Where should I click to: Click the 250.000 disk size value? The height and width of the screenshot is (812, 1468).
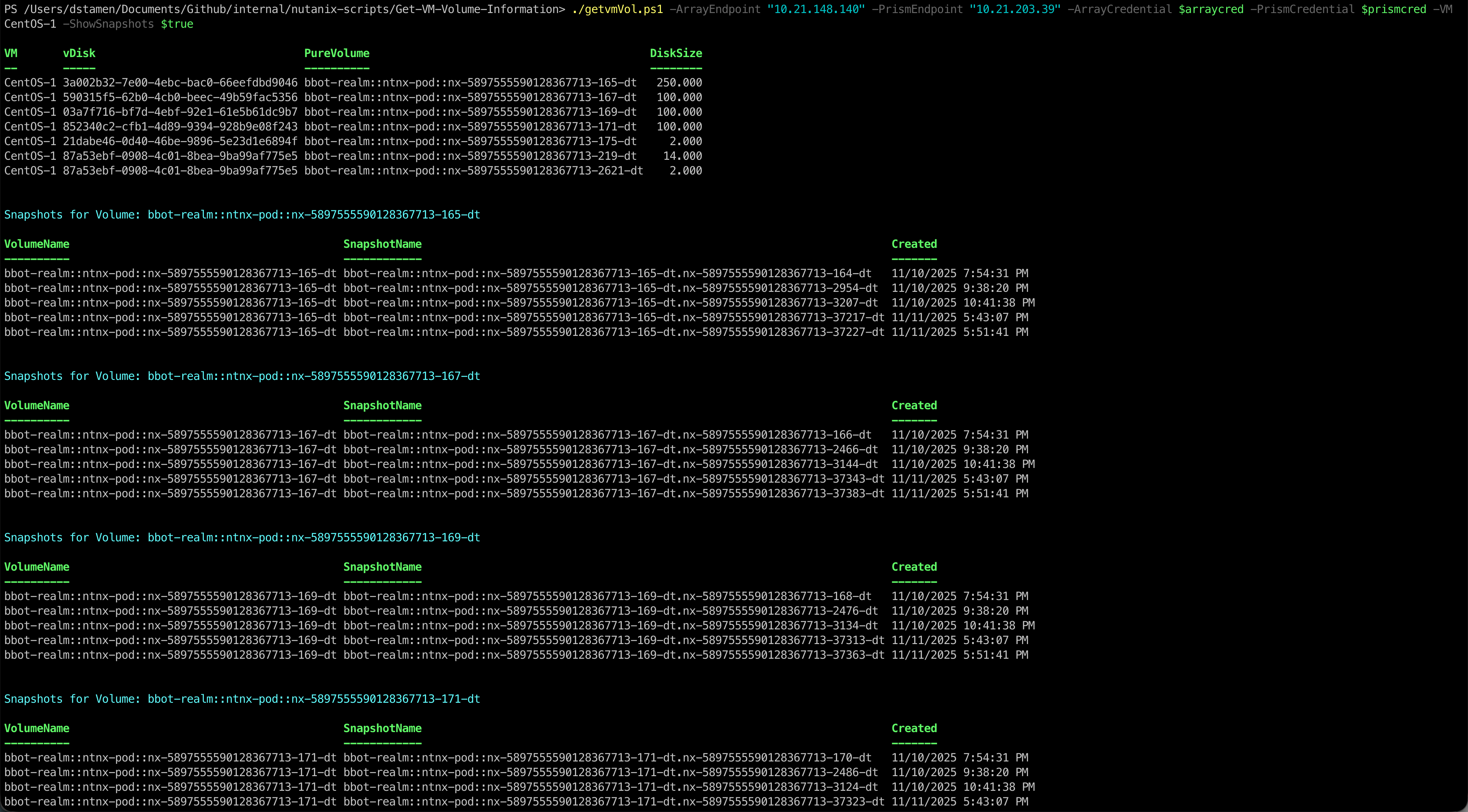[679, 83]
